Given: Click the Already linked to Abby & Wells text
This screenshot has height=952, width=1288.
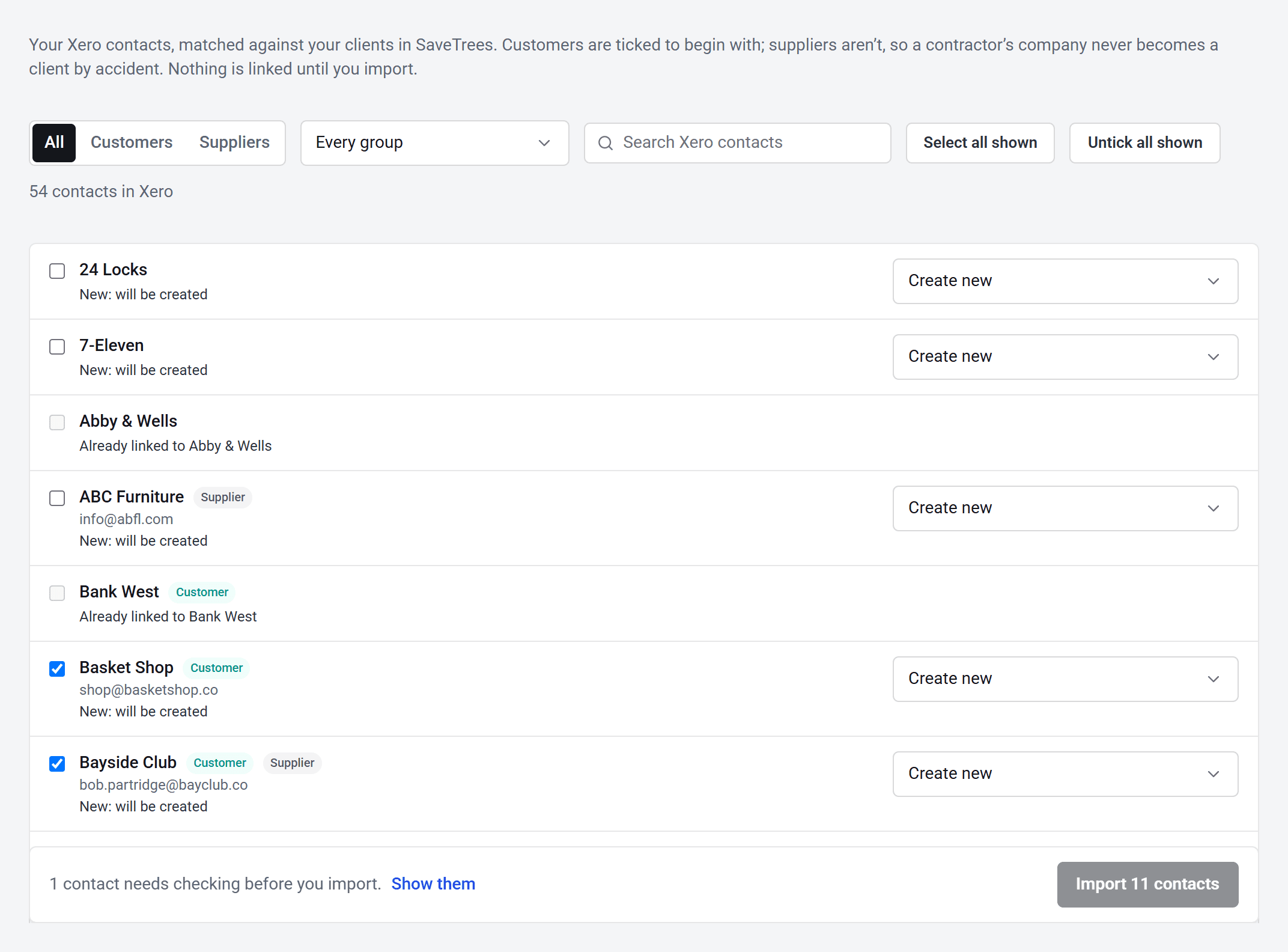Looking at the screenshot, I should (175, 446).
